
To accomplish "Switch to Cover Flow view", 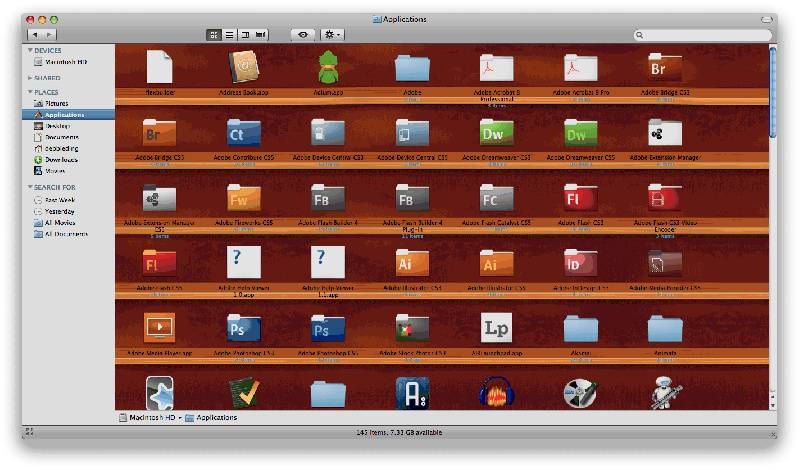I will point(261,35).
